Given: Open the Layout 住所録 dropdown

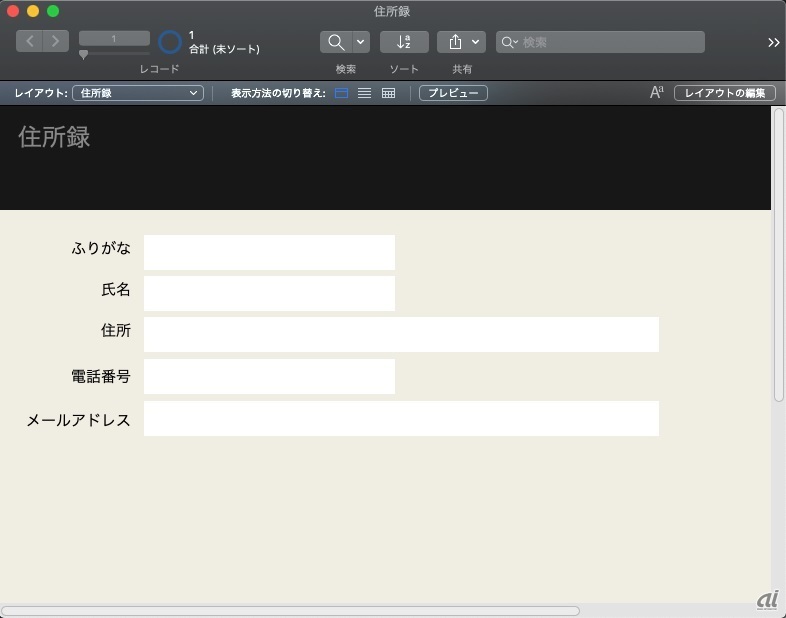Looking at the screenshot, I should point(138,93).
